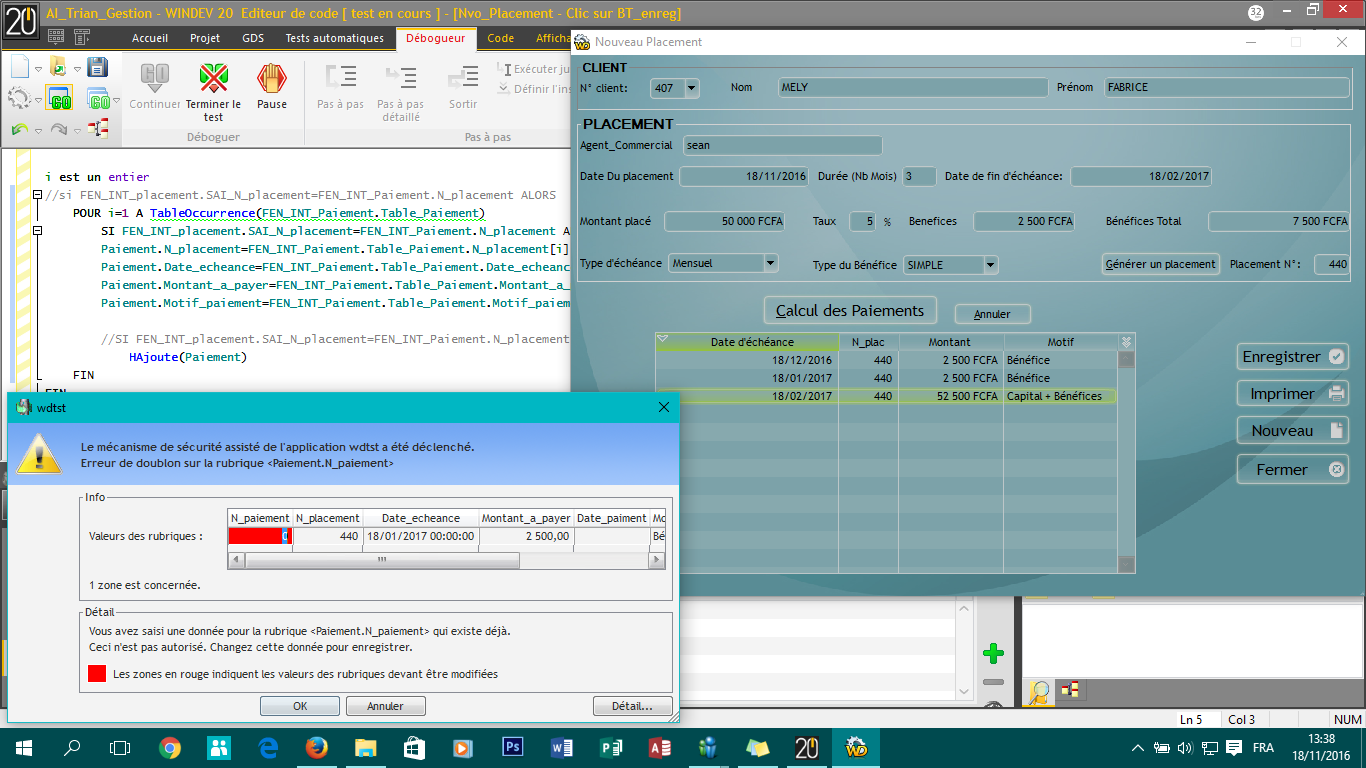Click the gray redo arrow icon
Viewport: 1366px width, 768px height.
coord(59,129)
